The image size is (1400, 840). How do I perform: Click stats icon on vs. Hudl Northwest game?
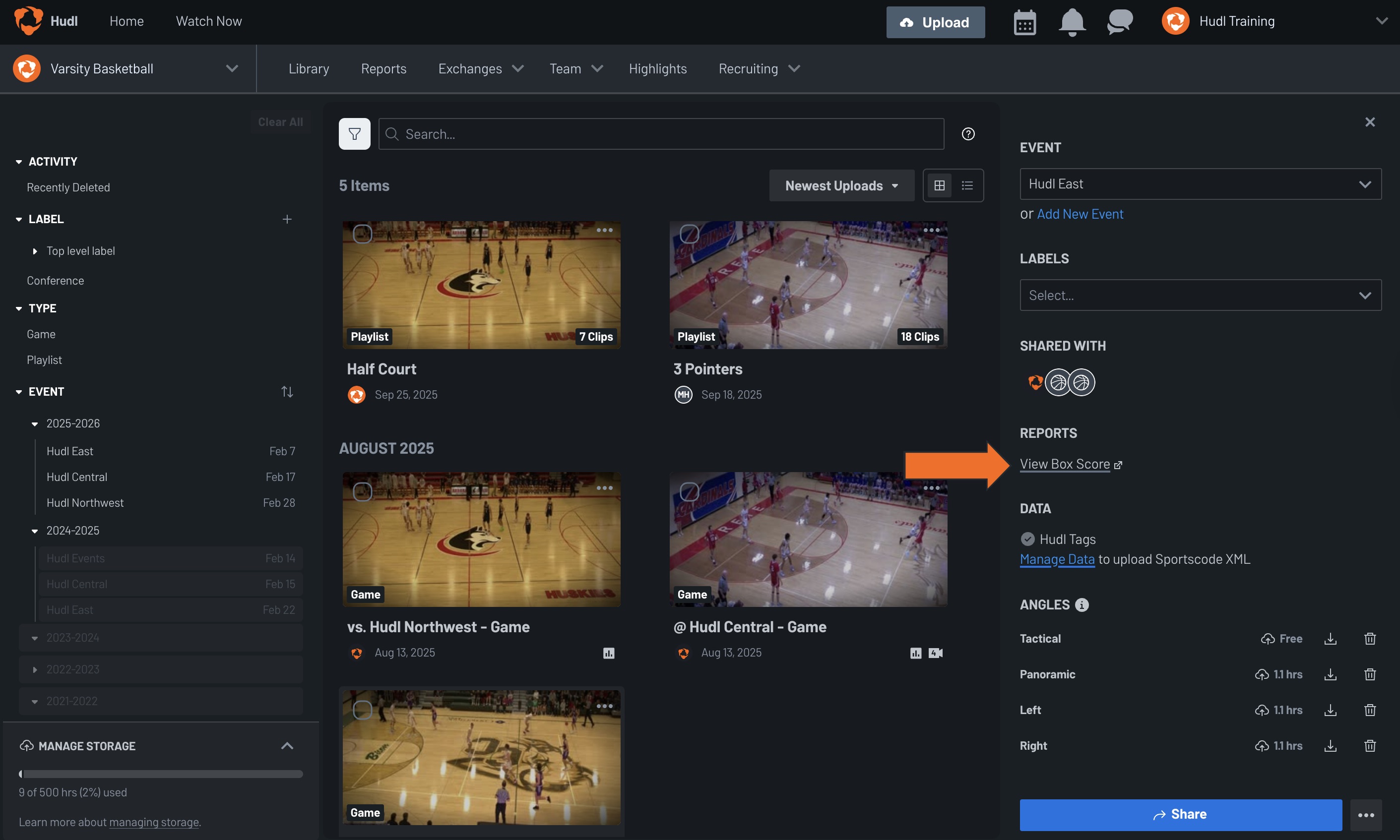(x=609, y=653)
